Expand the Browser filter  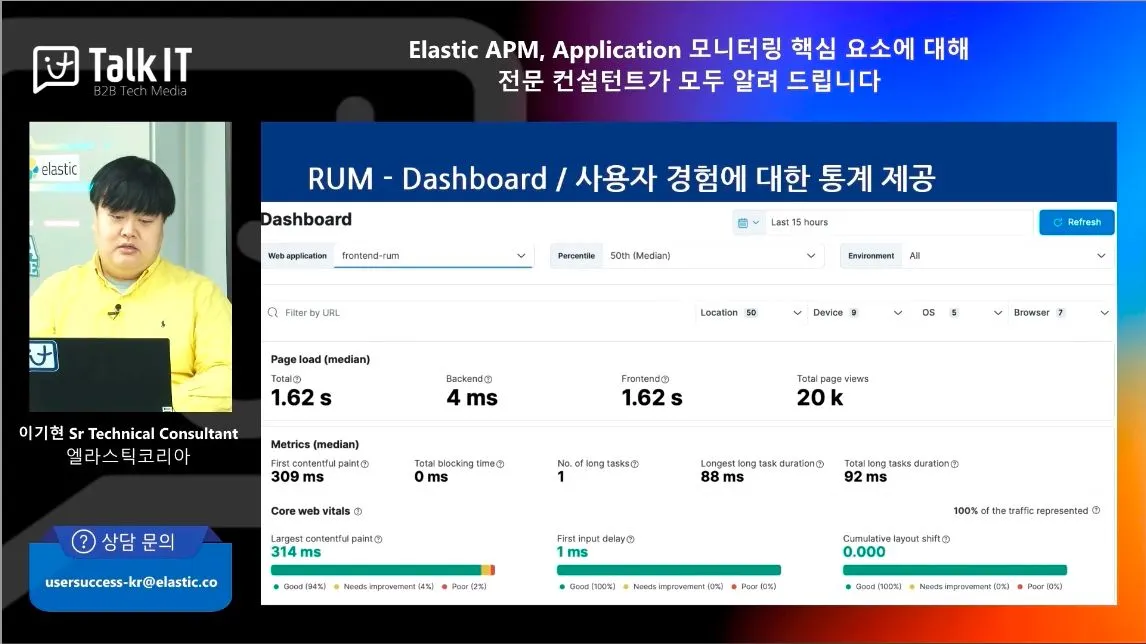pos(1061,313)
